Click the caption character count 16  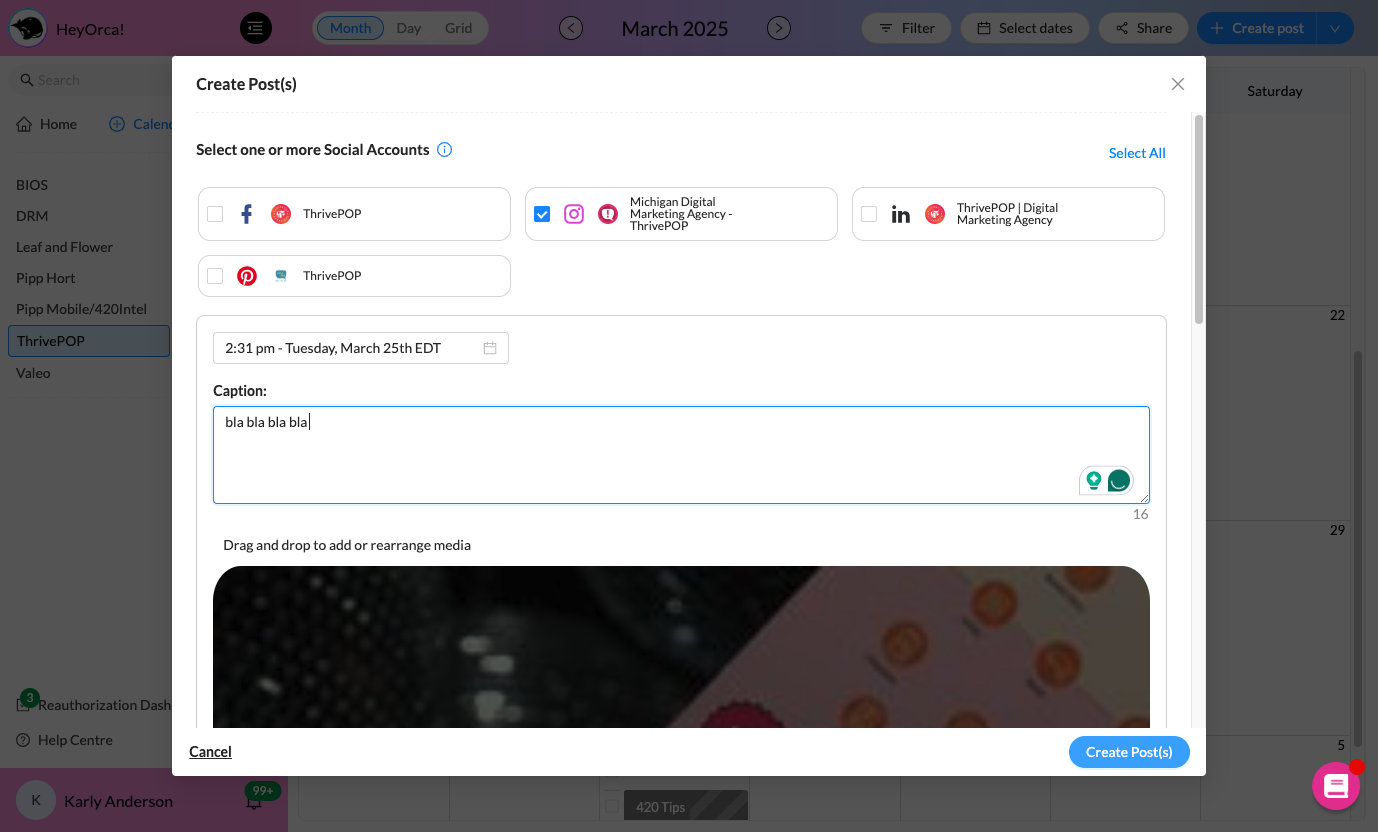coord(1140,514)
